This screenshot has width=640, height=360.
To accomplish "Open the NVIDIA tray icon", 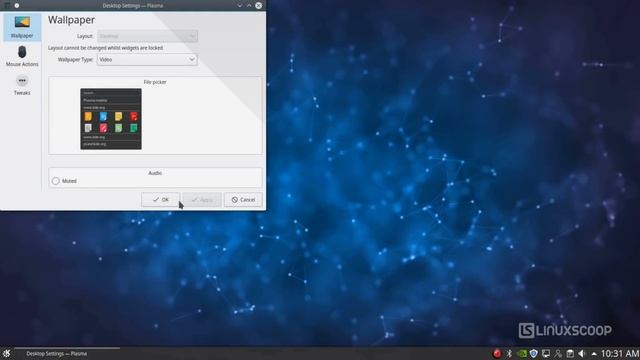I will [521, 353].
